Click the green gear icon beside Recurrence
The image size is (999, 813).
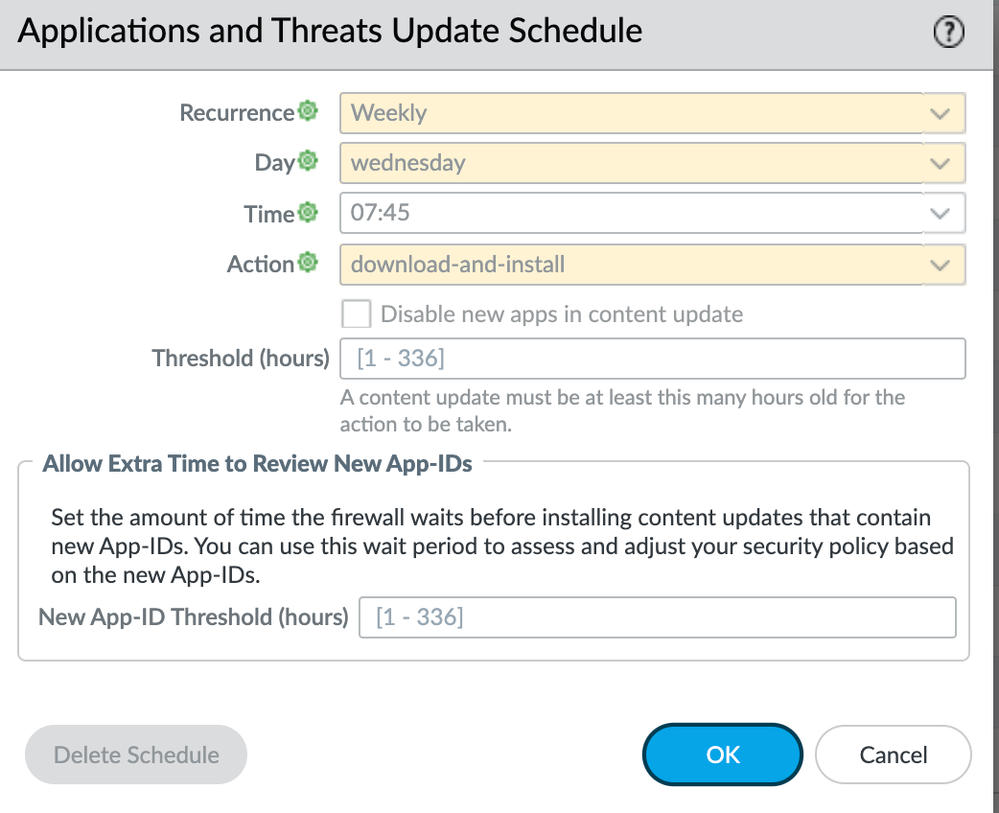pyautogui.click(x=308, y=112)
